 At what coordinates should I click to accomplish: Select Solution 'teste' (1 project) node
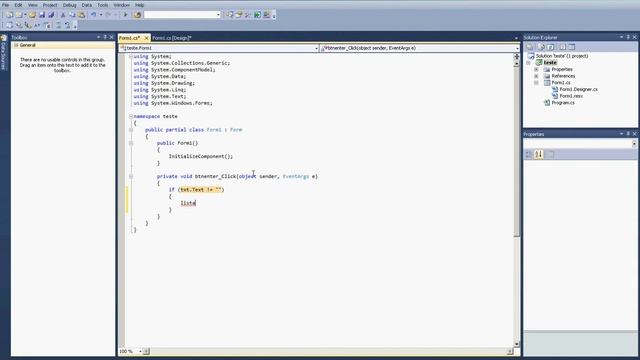562,56
